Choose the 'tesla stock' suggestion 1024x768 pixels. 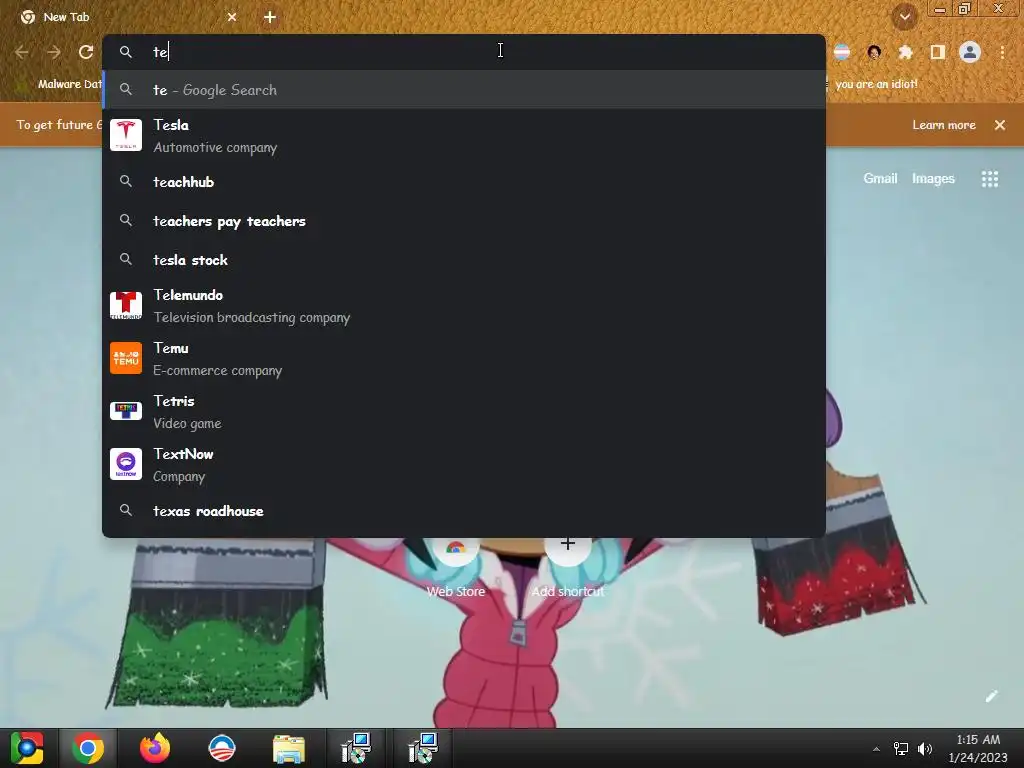pyautogui.click(x=464, y=260)
